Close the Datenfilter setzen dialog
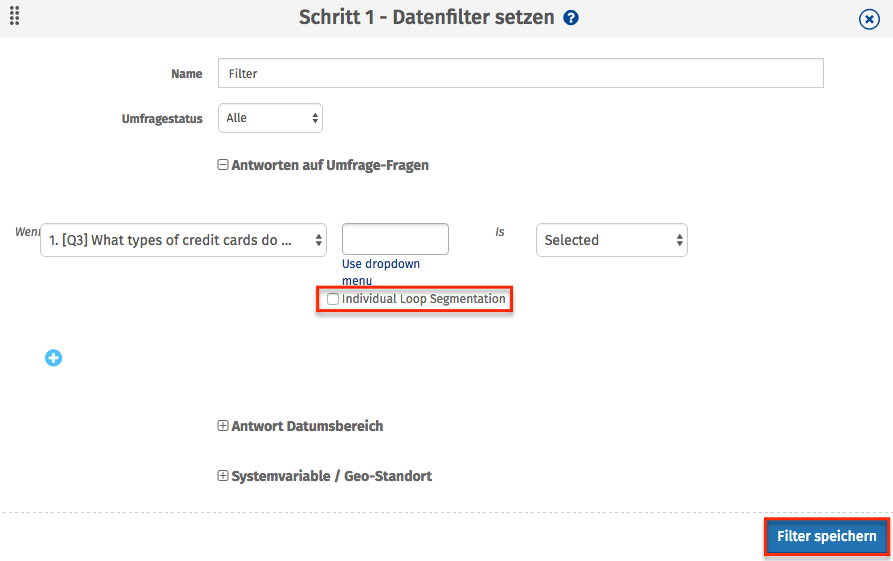 pos(869,19)
